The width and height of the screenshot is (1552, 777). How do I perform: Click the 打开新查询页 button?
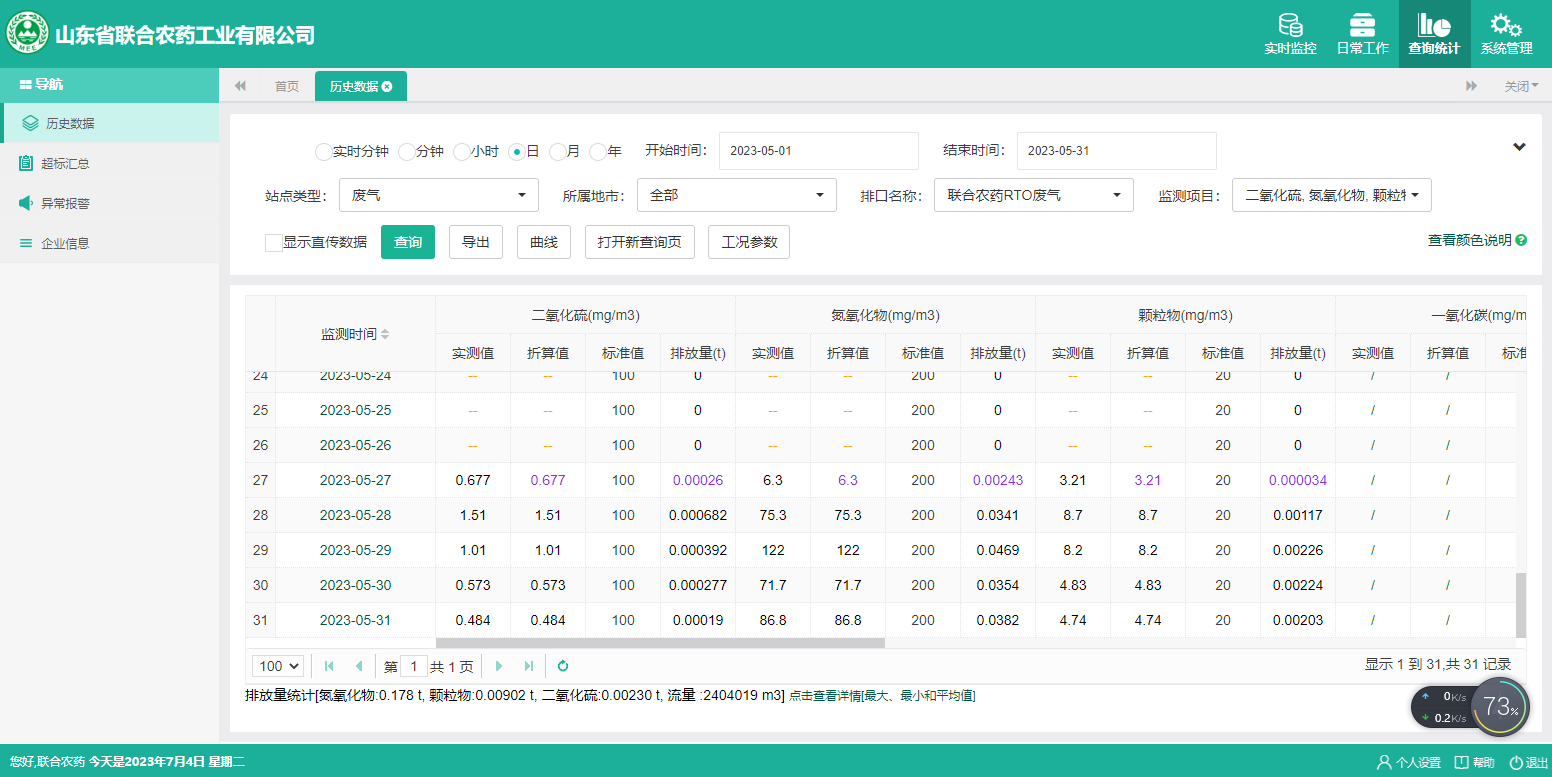coord(640,242)
